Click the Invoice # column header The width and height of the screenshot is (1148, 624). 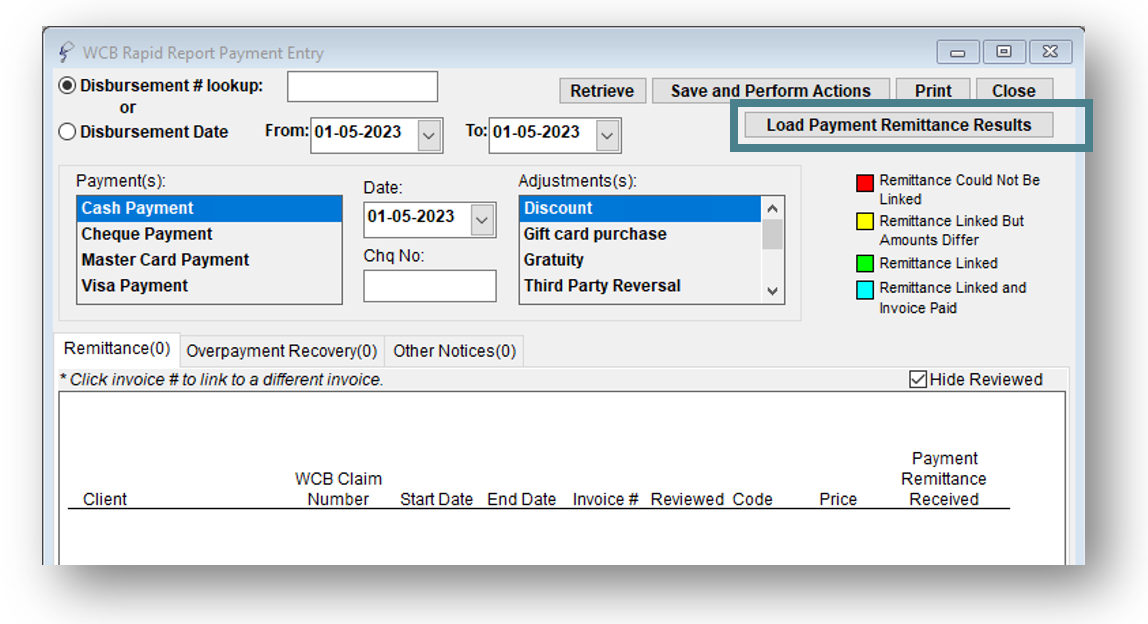click(605, 499)
